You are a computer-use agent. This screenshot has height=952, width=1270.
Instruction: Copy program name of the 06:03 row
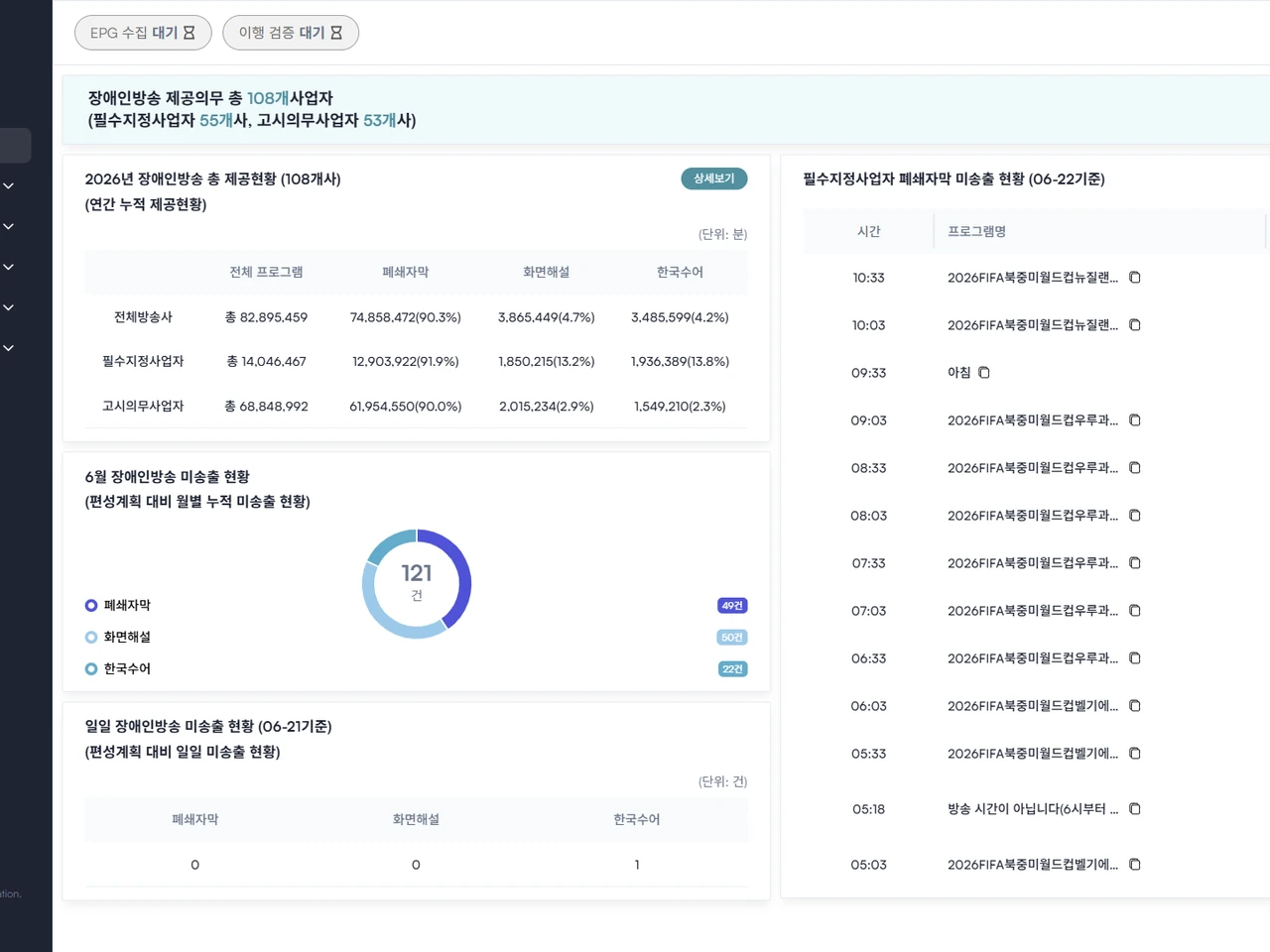(x=1135, y=706)
